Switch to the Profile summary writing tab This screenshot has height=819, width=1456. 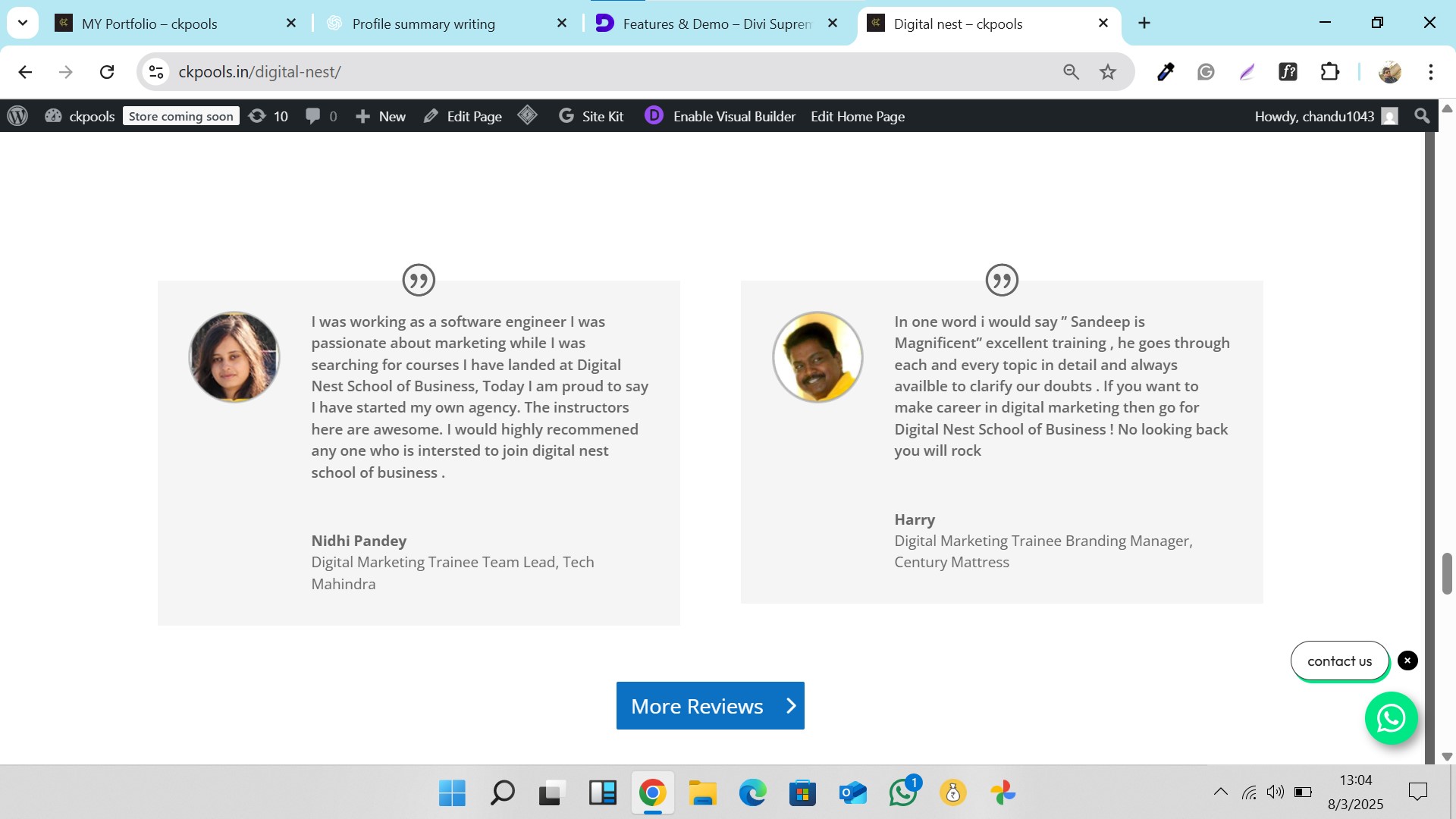pyautogui.click(x=423, y=24)
